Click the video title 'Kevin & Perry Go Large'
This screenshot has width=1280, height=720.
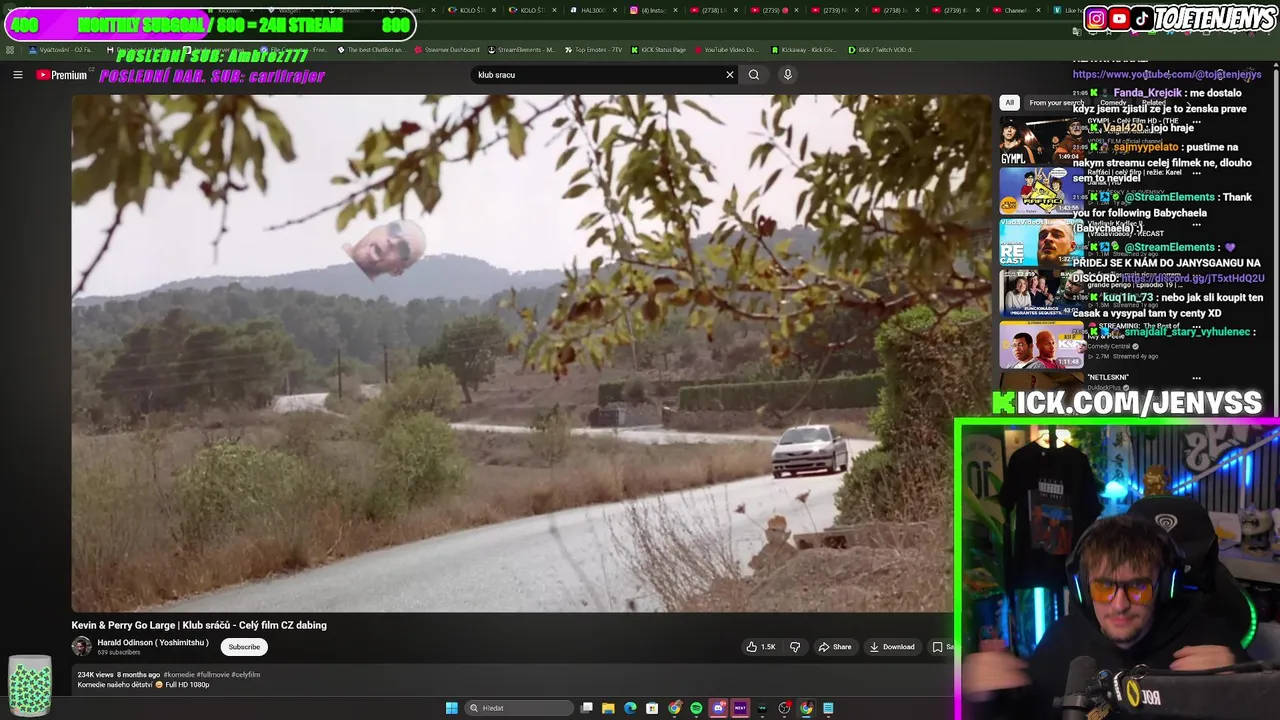point(199,625)
